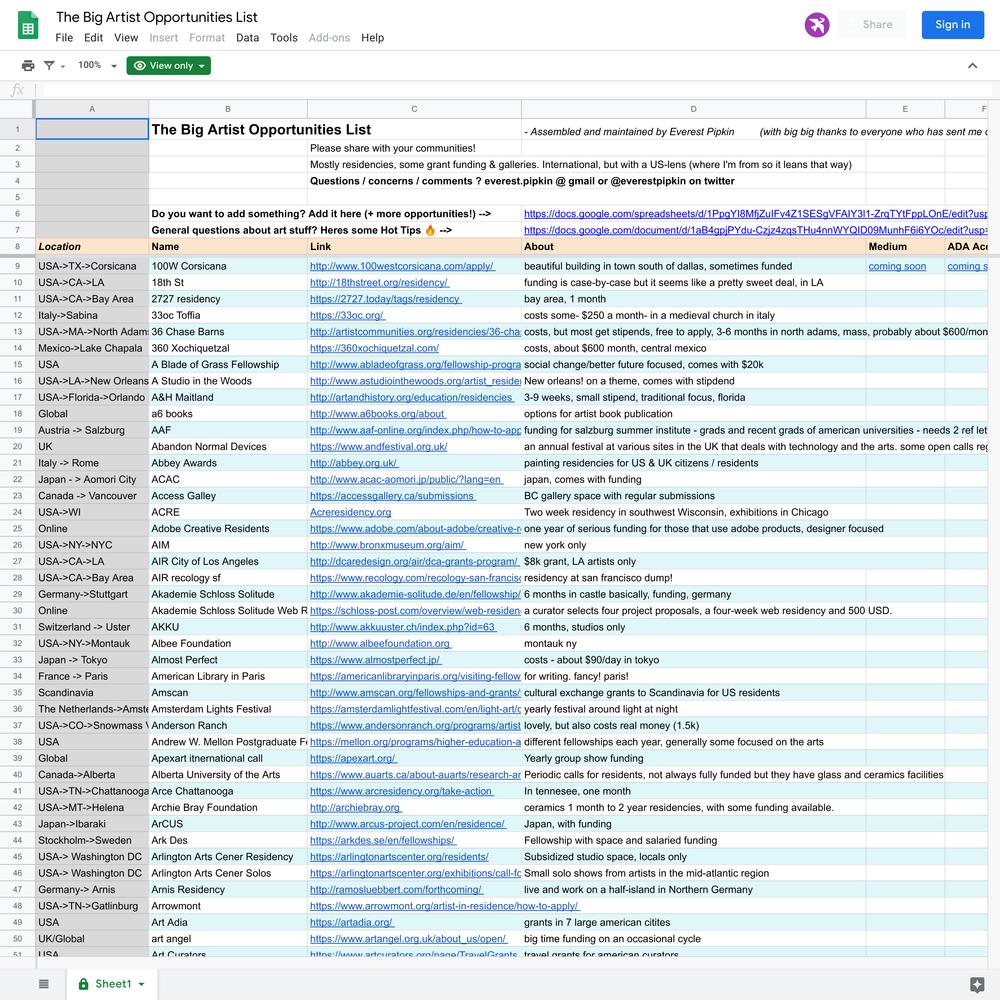Select row 8 header number

[x=17, y=246]
